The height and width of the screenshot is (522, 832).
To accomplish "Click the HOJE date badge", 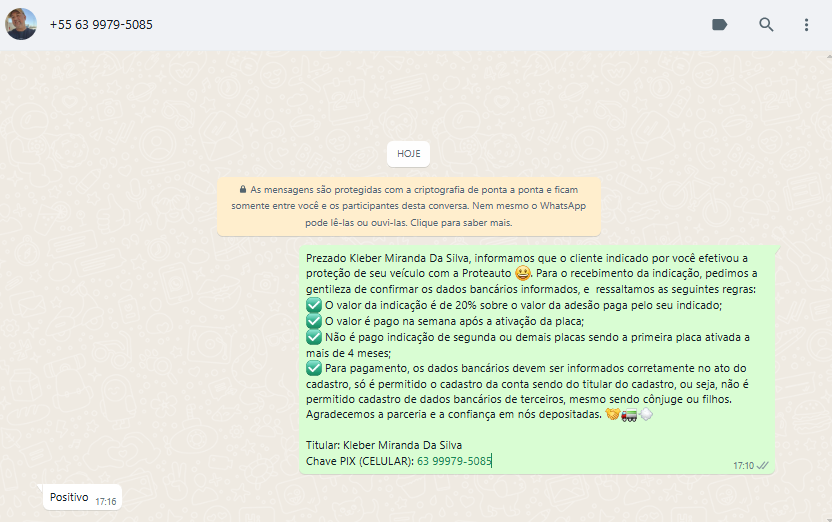I will (x=408, y=154).
